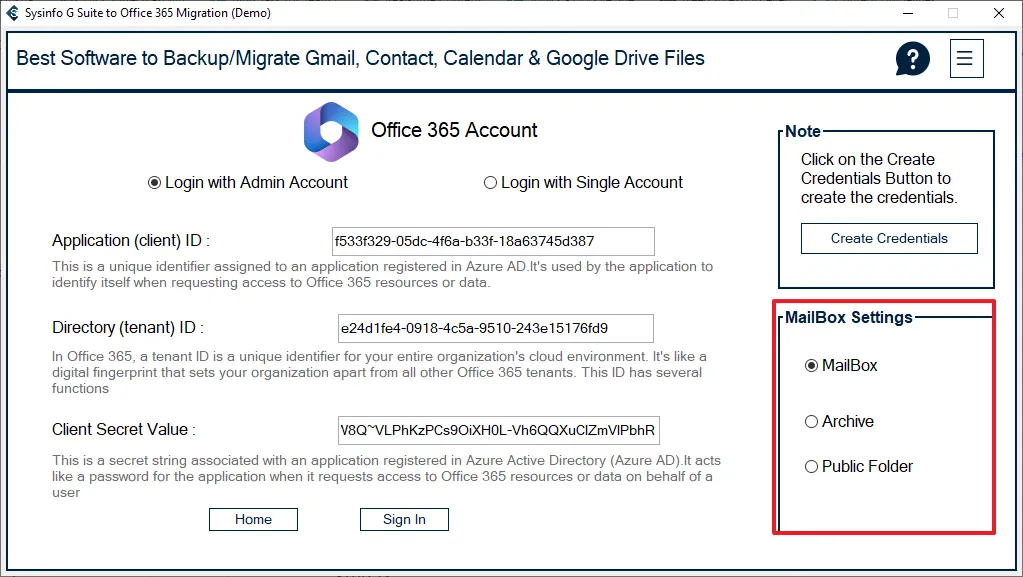Choose the Public Folder radio option
Viewport: 1023px width, 577px height.
tap(859, 467)
